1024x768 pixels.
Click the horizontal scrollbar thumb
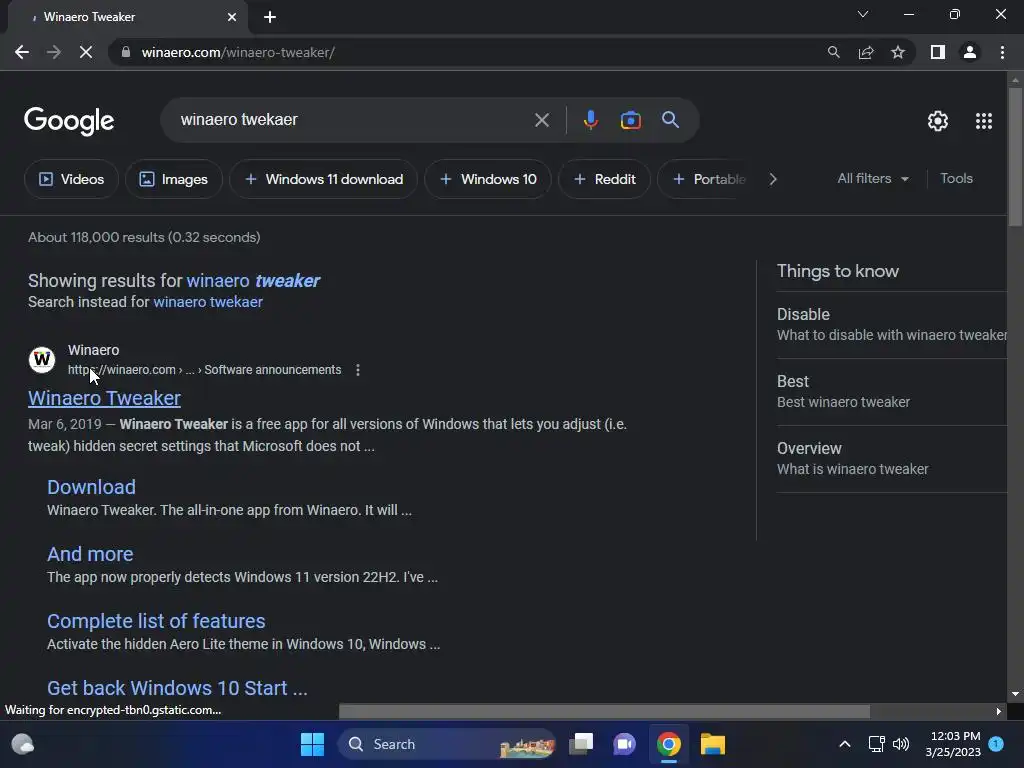604,711
